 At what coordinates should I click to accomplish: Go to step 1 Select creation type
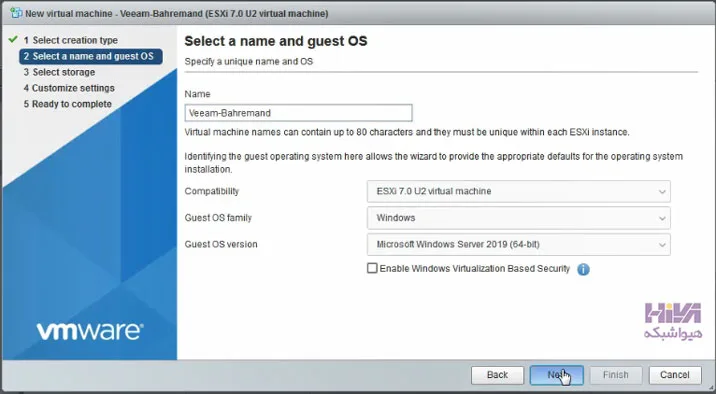tap(71, 40)
